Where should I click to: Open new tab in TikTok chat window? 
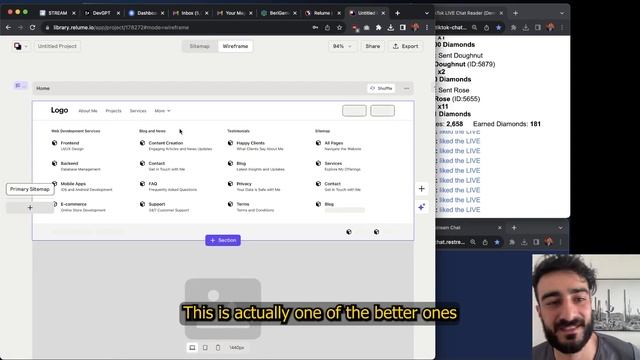click(516, 13)
